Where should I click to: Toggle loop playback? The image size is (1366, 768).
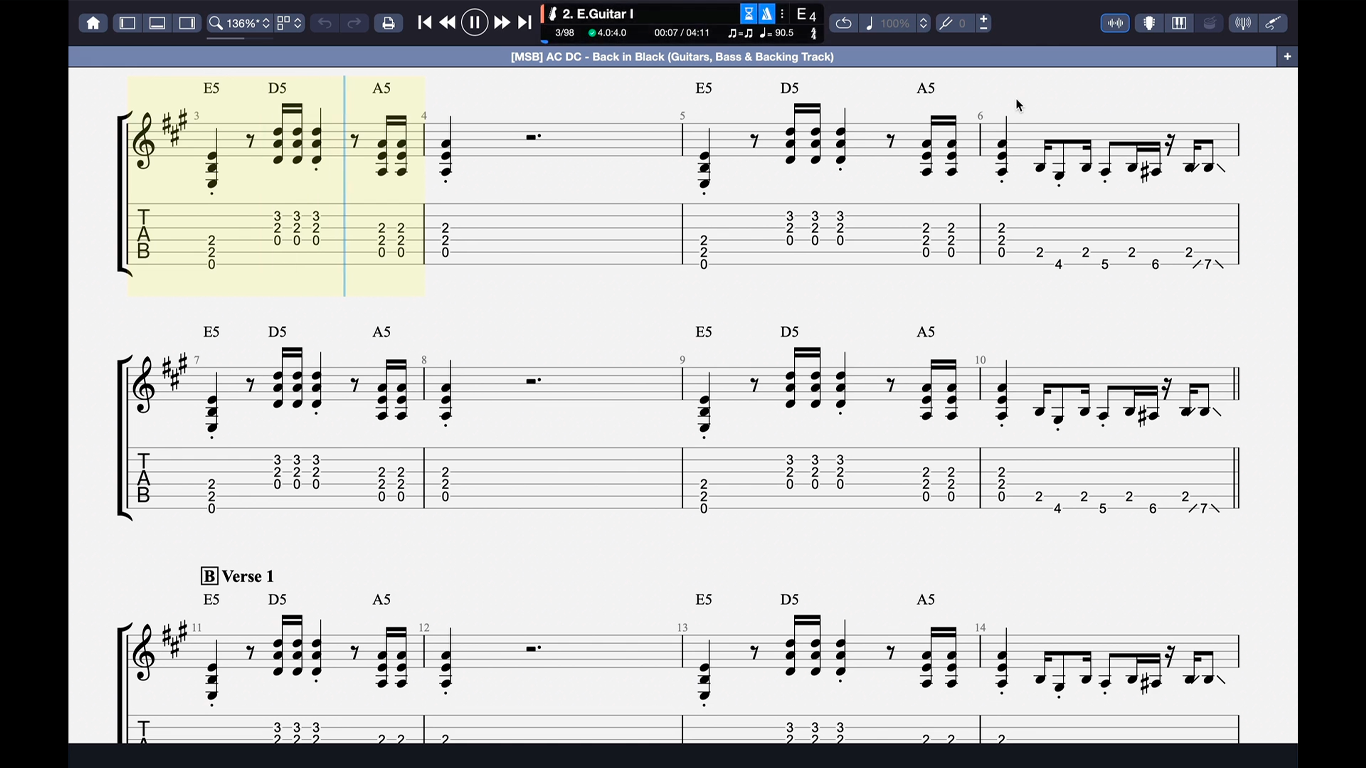[x=843, y=23]
